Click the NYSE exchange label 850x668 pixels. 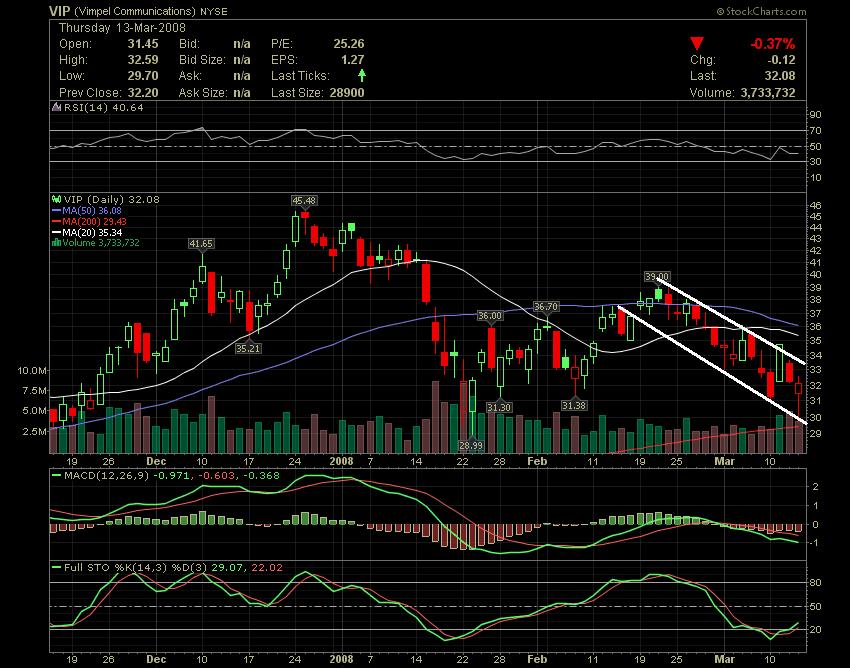coord(213,11)
